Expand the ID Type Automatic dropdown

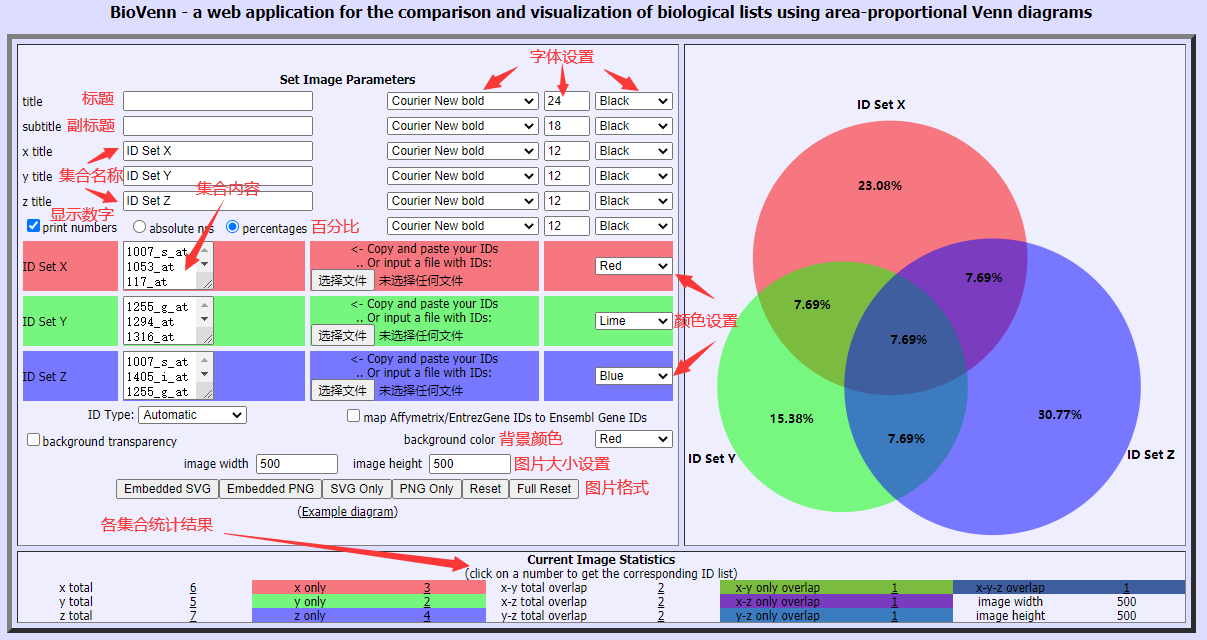192,415
